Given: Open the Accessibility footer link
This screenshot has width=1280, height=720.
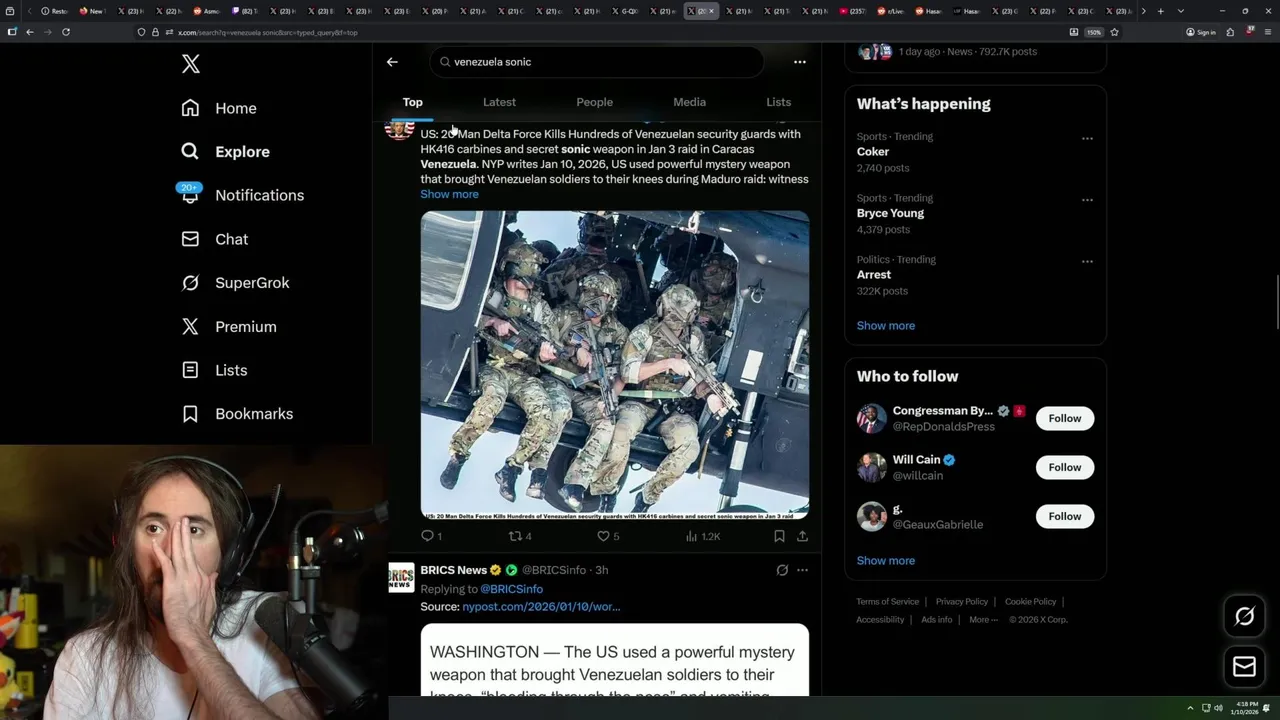Looking at the screenshot, I should click(x=880, y=620).
